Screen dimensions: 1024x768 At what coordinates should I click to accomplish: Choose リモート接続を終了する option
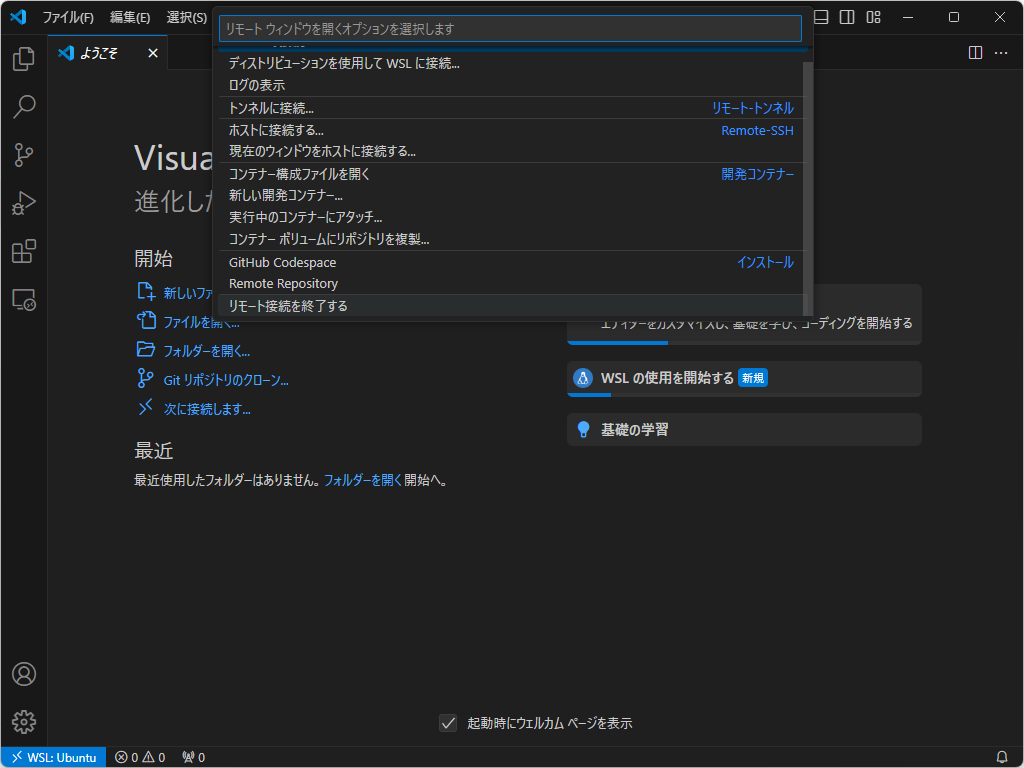tap(513, 306)
